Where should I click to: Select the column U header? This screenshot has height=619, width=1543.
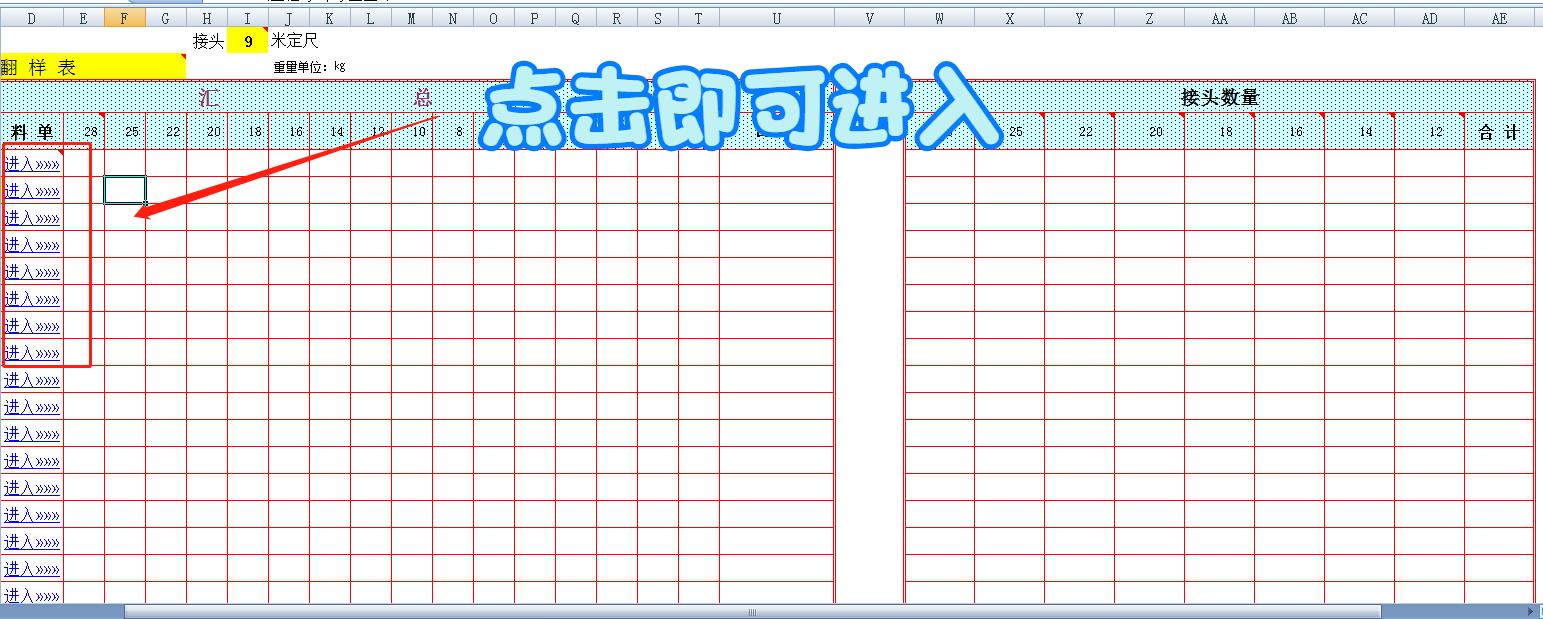[776, 18]
